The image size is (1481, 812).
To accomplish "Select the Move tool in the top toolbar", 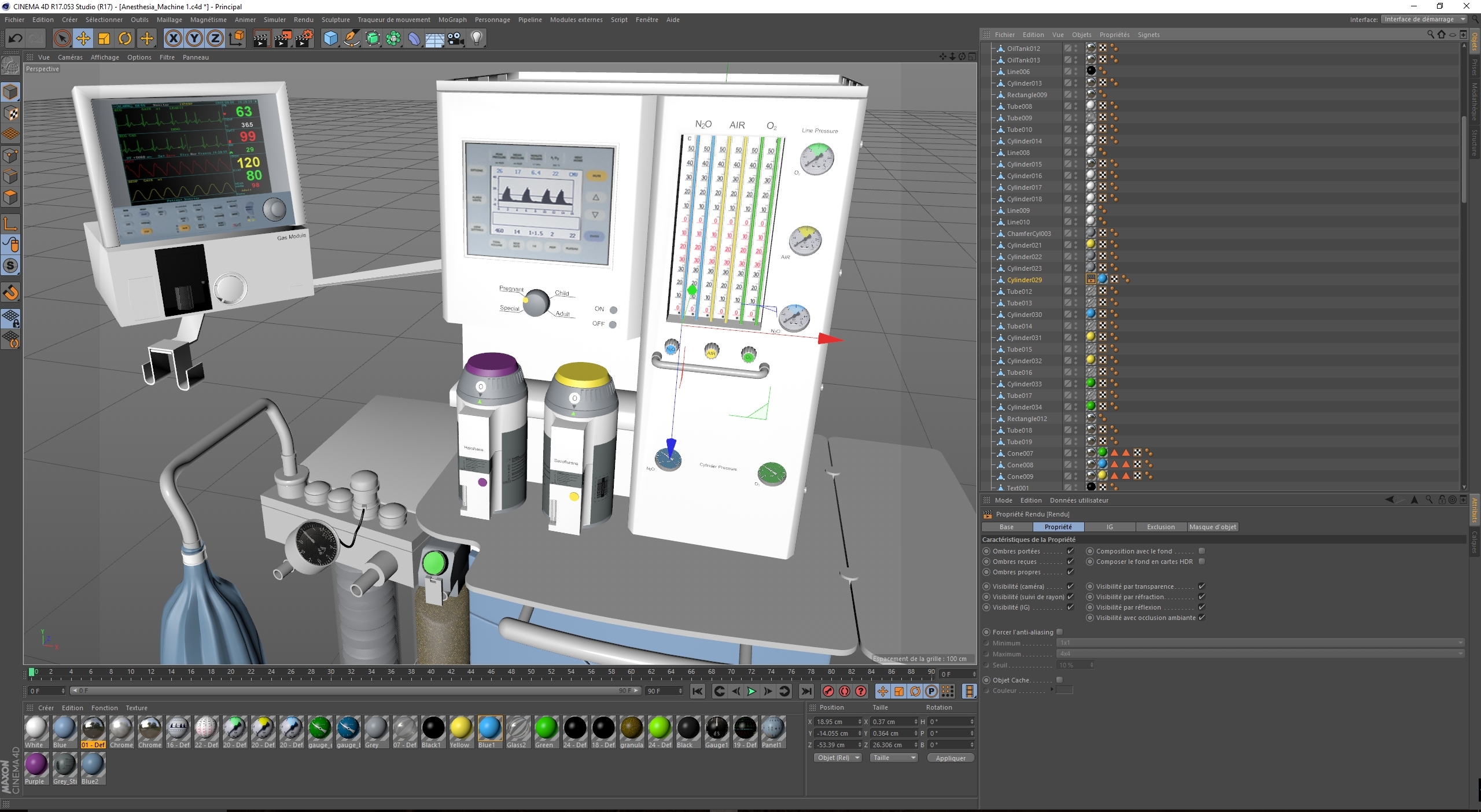I will coord(83,39).
